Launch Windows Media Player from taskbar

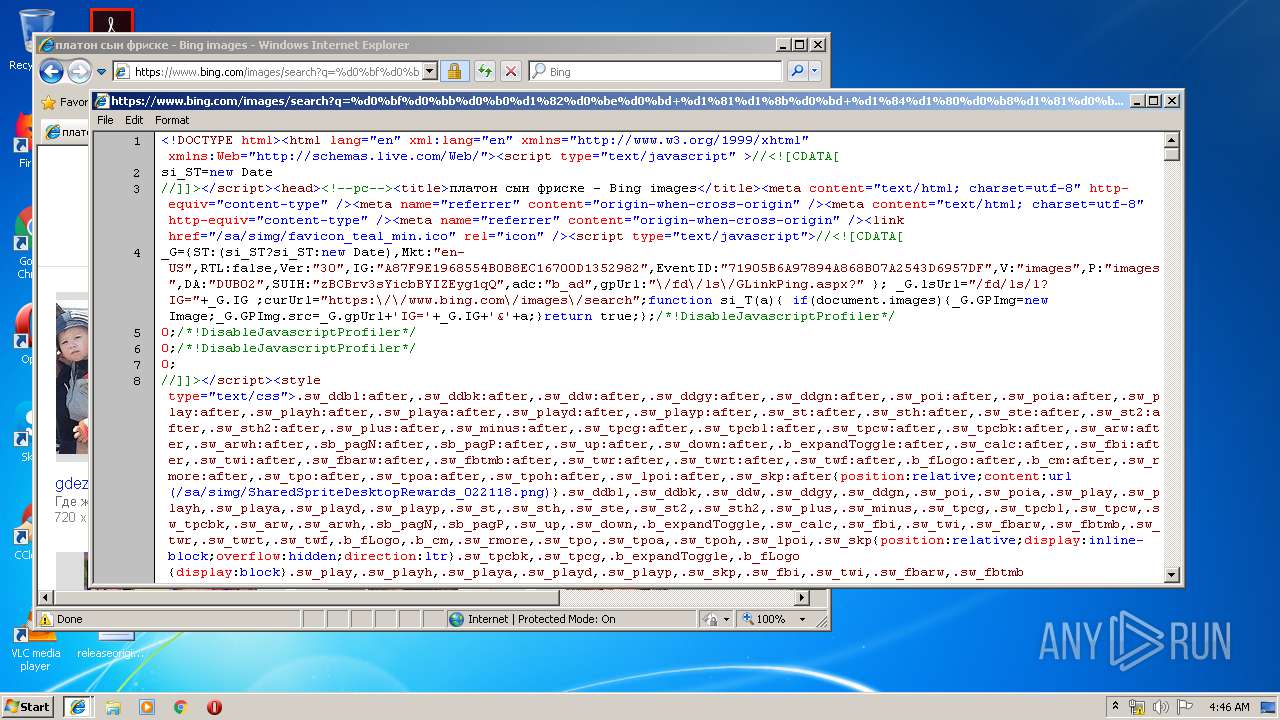coord(147,707)
